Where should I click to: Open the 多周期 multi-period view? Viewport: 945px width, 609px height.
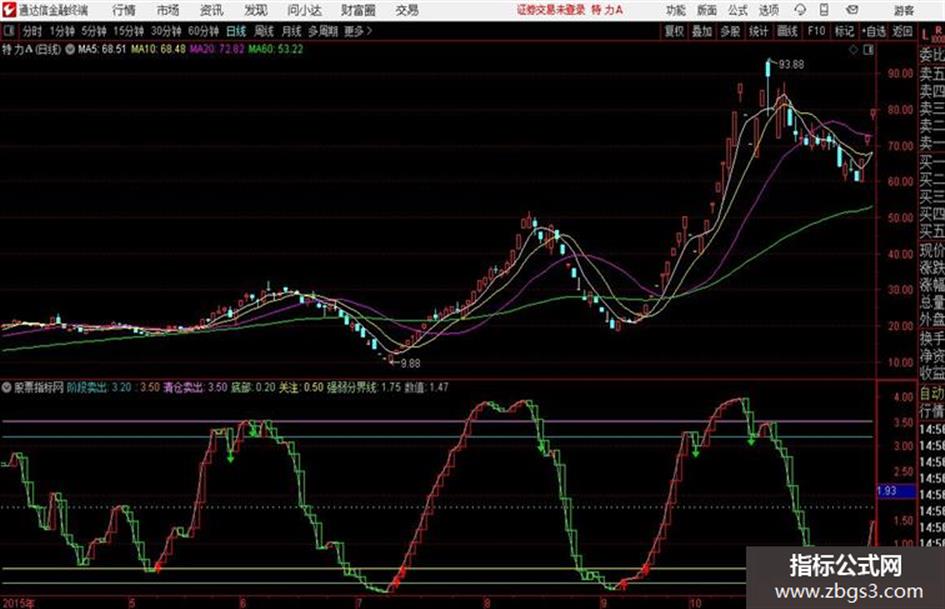pyautogui.click(x=322, y=31)
